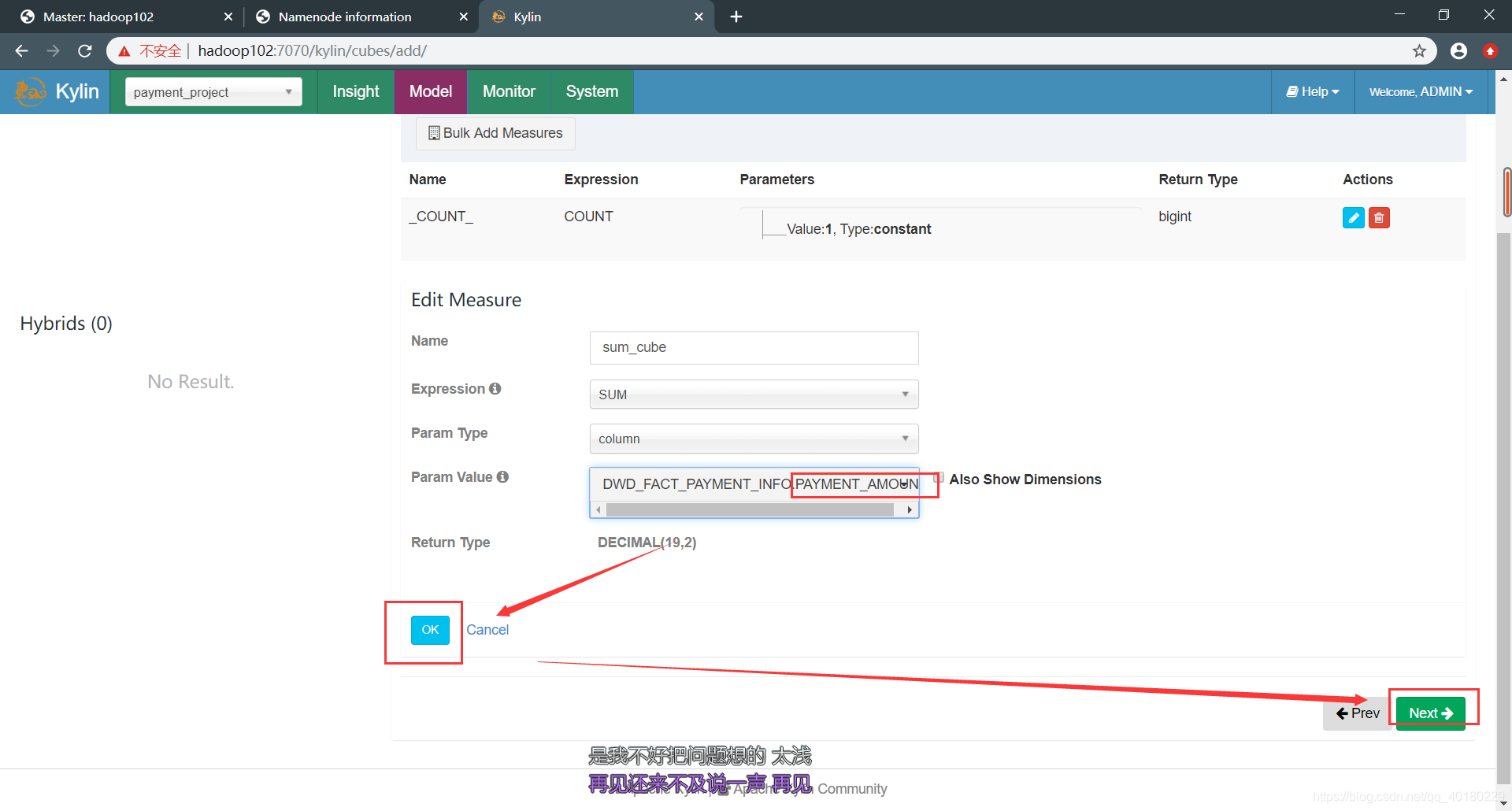
Task: Click the Kylin brand name link
Action: pyautogui.click(x=77, y=92)
